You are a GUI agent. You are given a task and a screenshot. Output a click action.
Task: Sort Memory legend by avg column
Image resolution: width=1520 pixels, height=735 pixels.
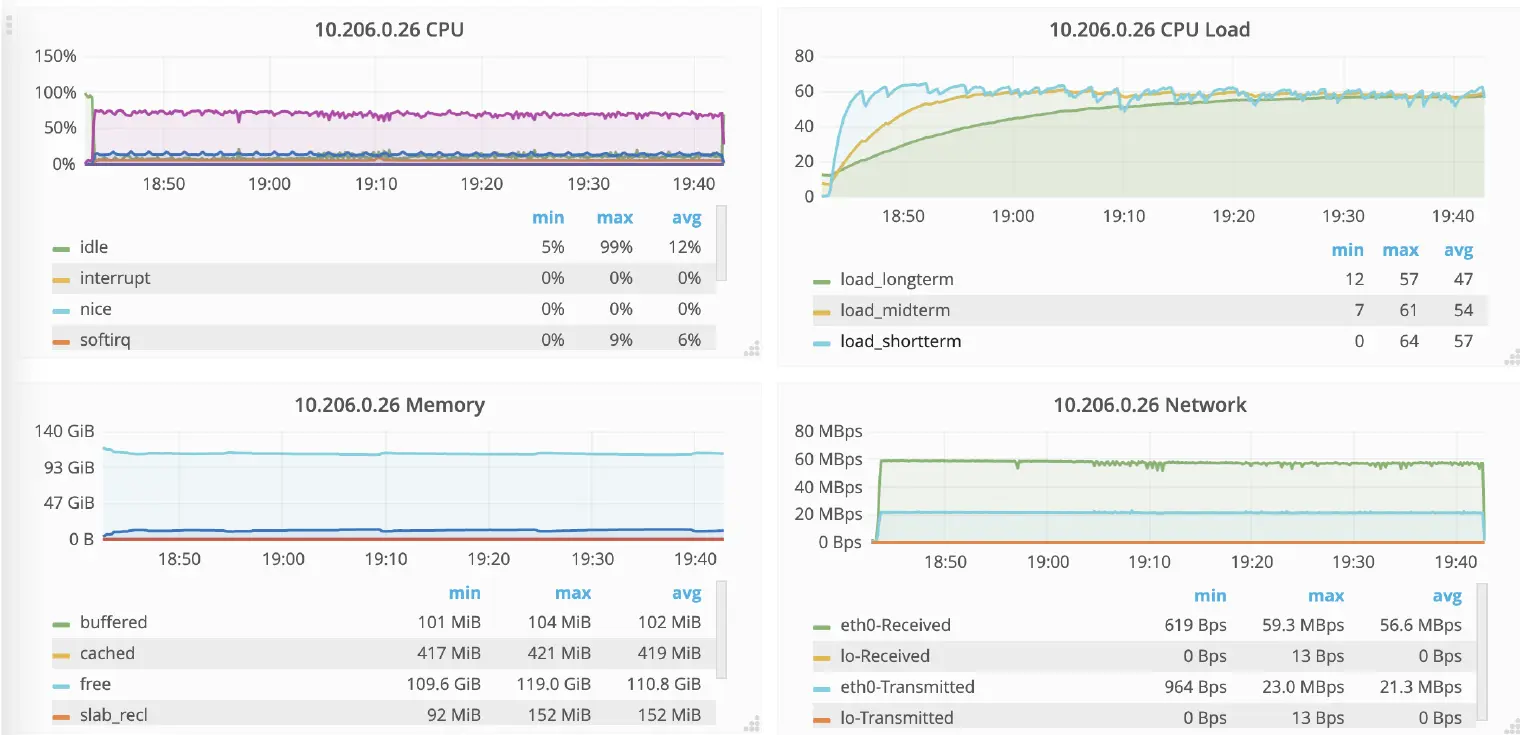[686, 593]
